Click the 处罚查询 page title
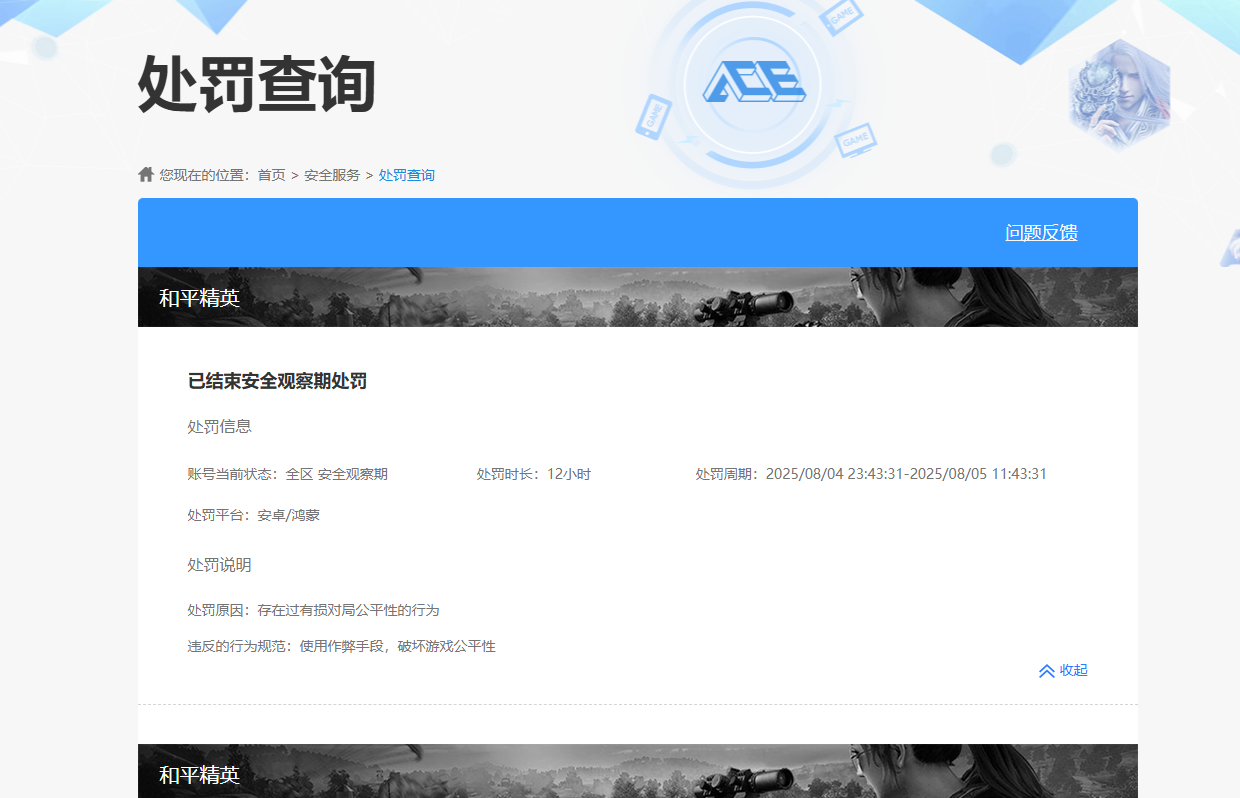The image size is (1240, 798). point(256,83)
